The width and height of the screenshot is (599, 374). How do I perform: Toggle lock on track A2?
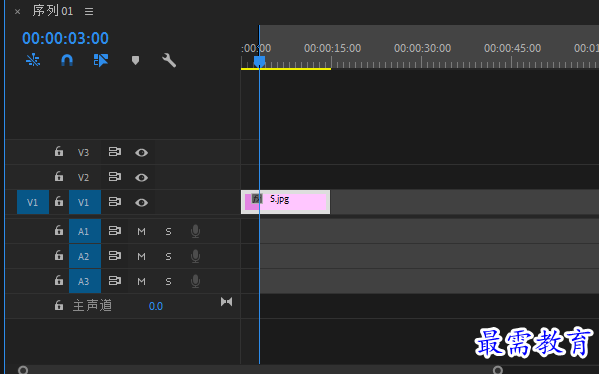pyautogui.click(x=58, y=255)
